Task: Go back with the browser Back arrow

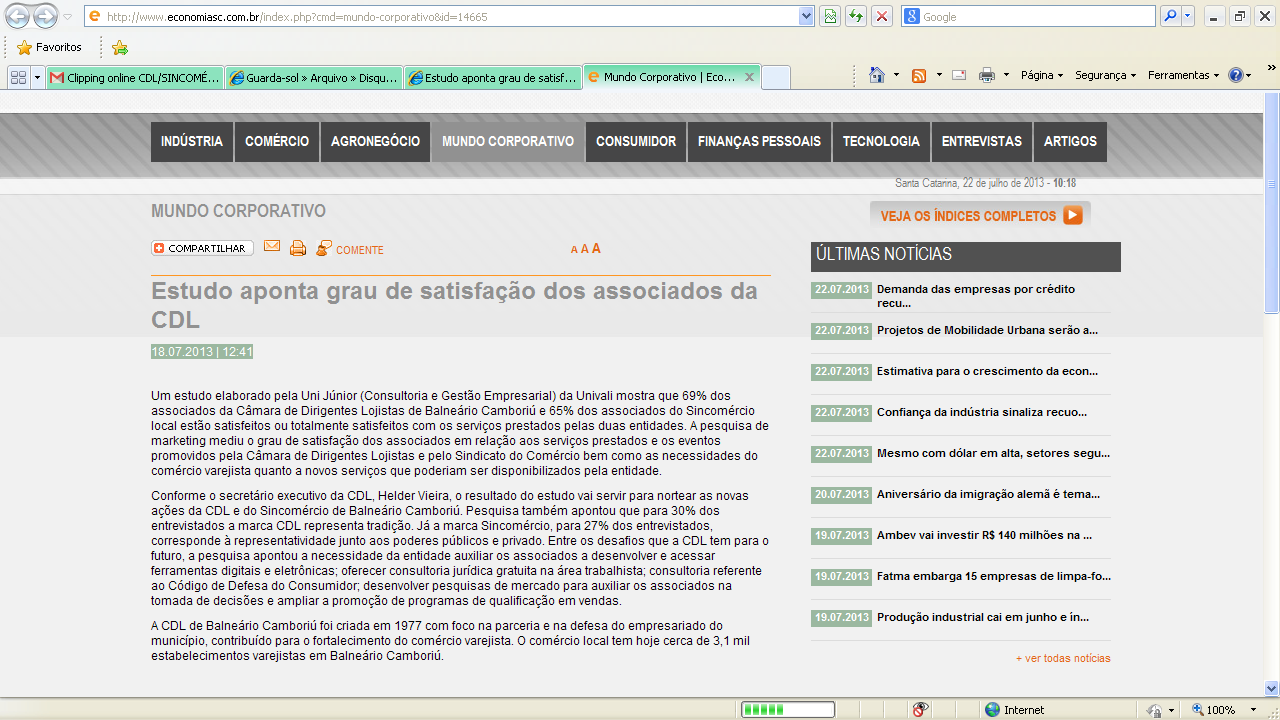Action: click(18, 16)
